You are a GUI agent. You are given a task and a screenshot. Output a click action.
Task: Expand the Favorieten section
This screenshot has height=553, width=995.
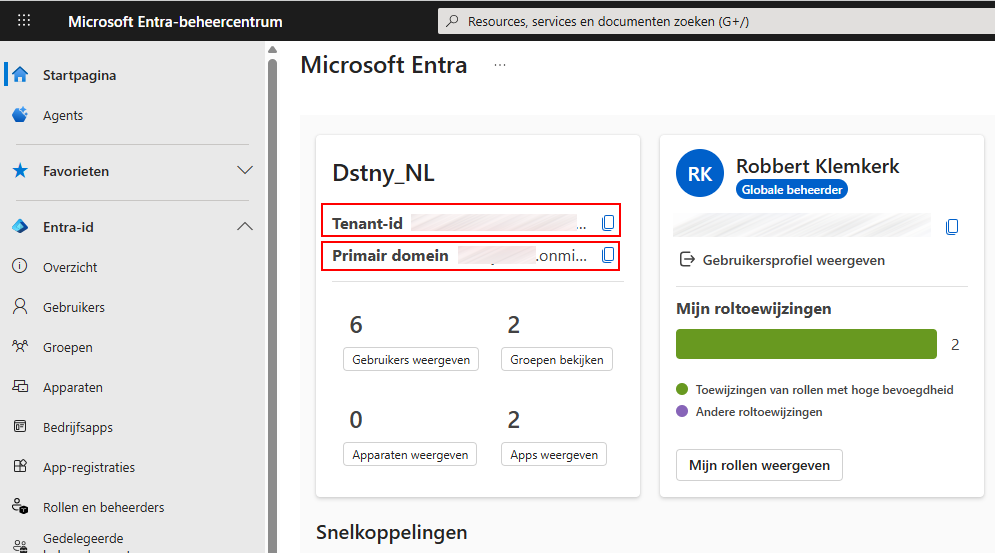pos(245,170)
